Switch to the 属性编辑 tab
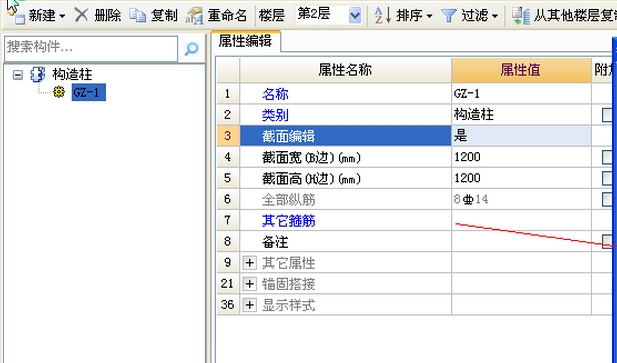617x363 pixels. (x=246, y=41)
